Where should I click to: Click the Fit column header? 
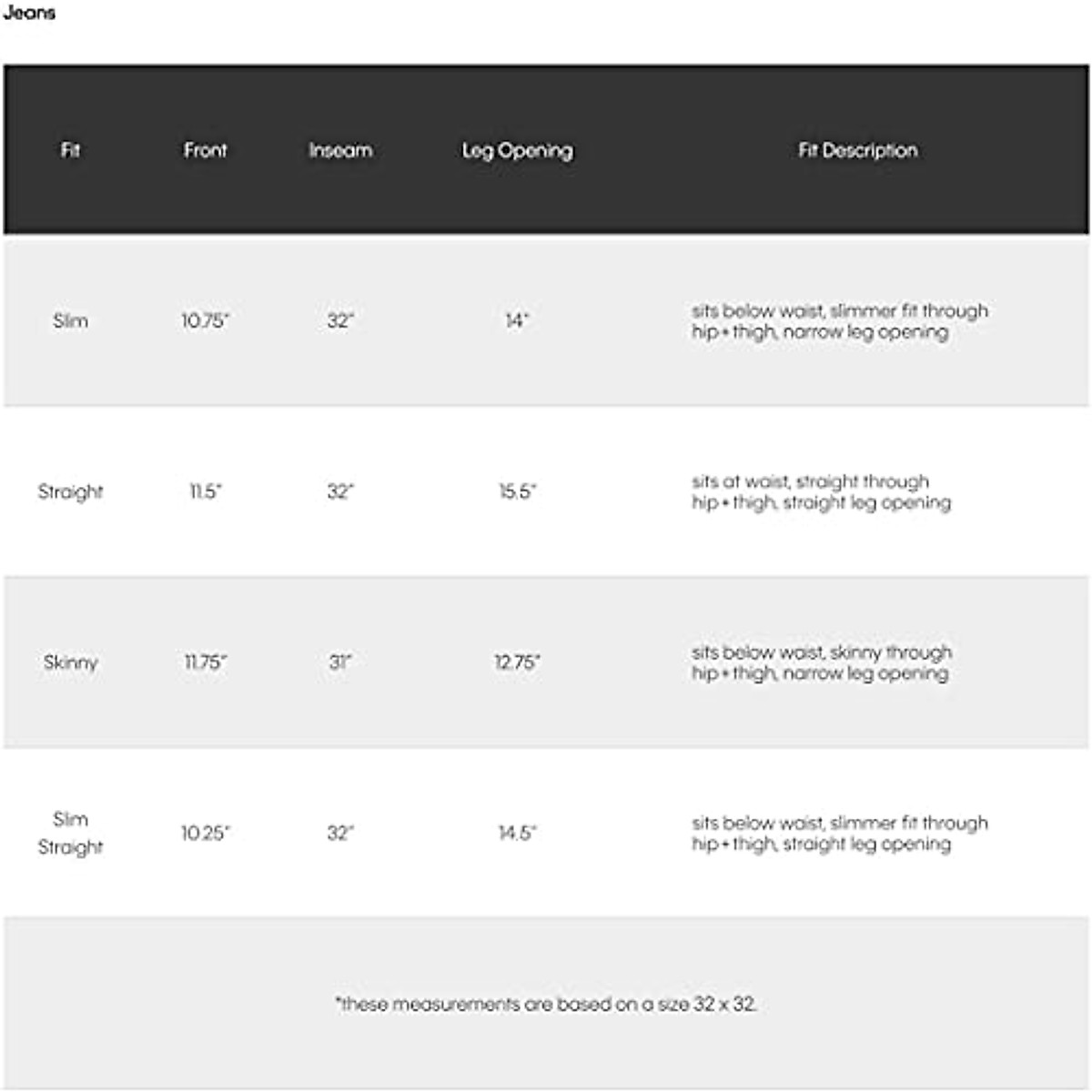70,150
